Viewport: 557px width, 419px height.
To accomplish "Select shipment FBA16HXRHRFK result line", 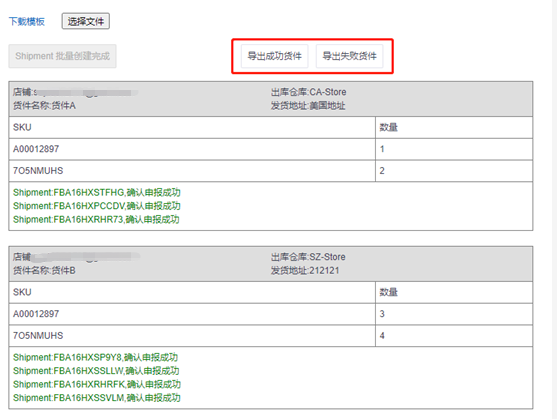I will pos(97,384).
